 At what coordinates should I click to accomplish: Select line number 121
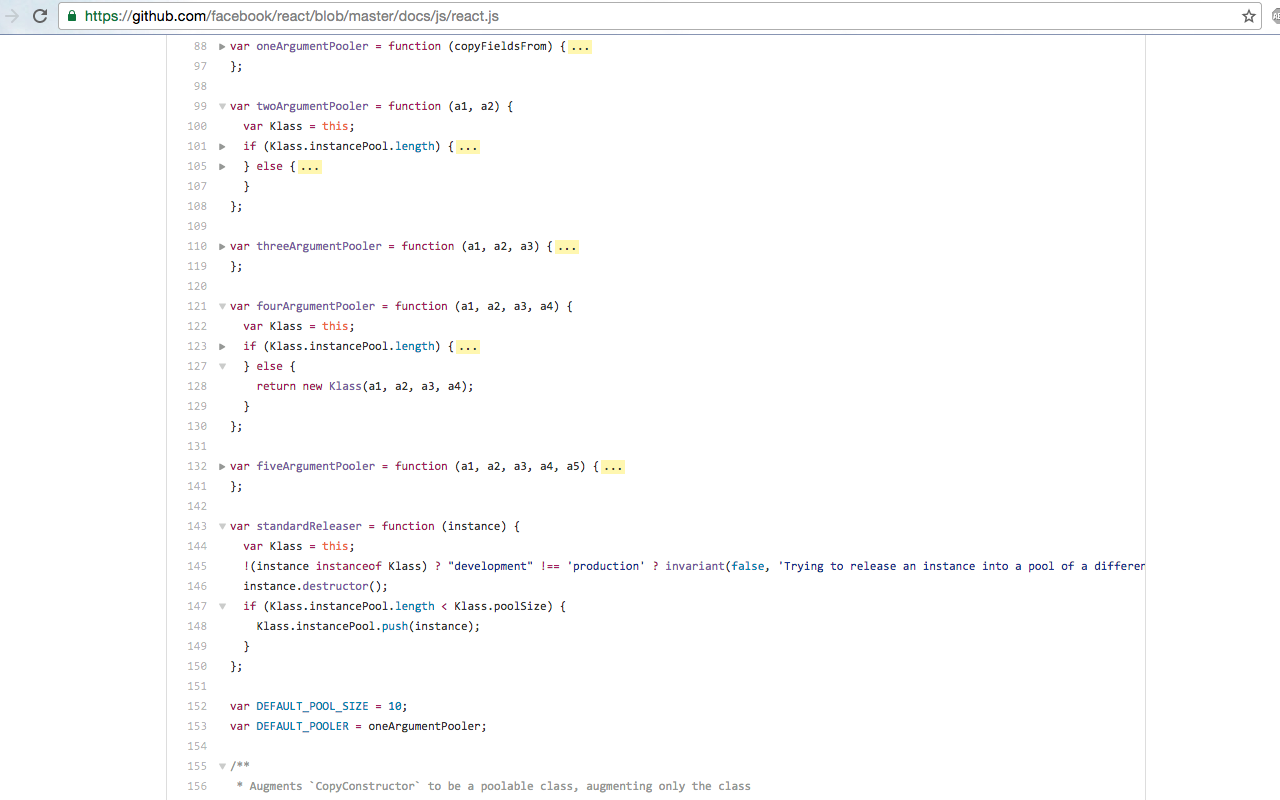coord(197,306)
